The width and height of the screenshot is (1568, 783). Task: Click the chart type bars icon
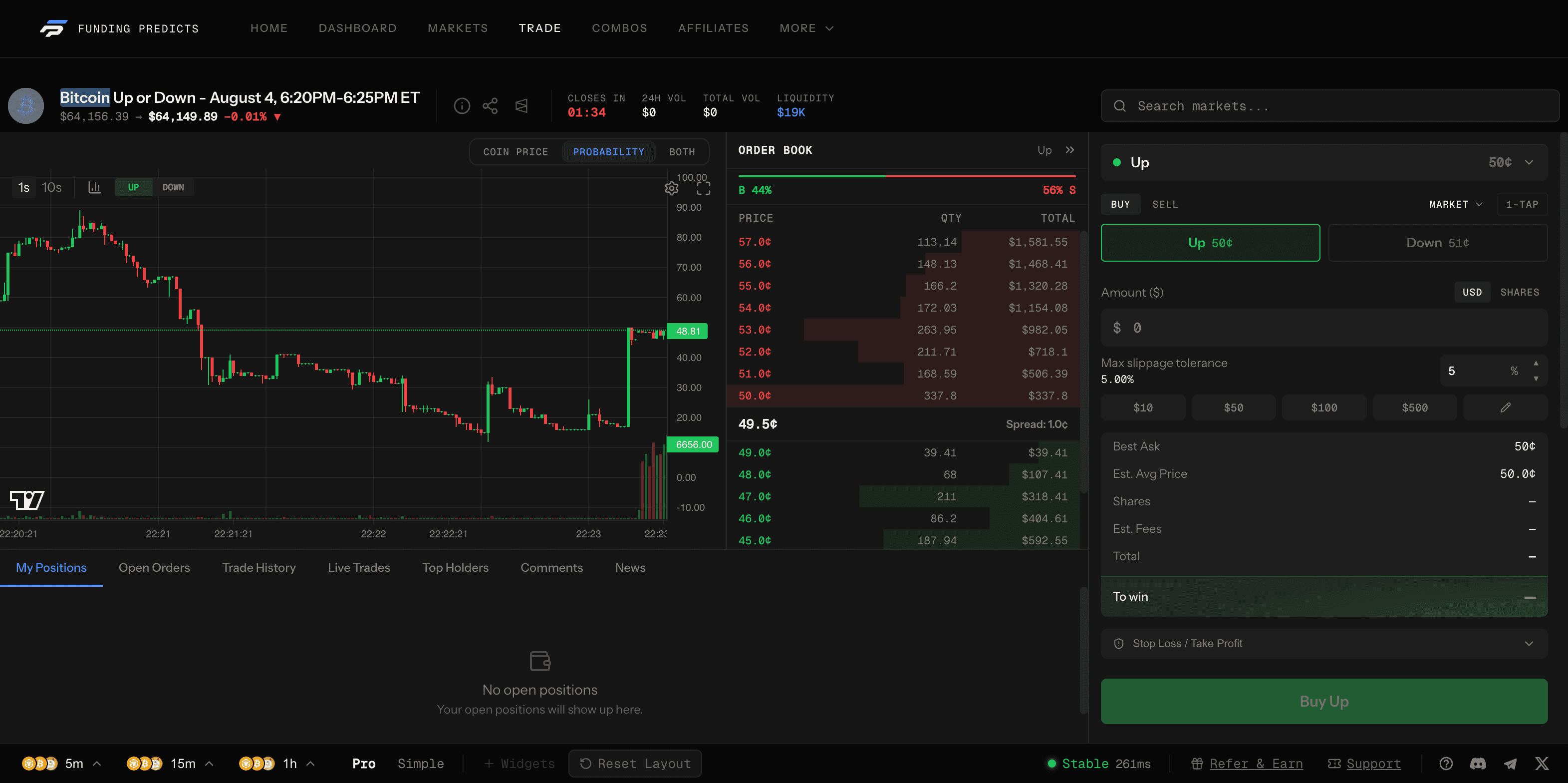94,188
